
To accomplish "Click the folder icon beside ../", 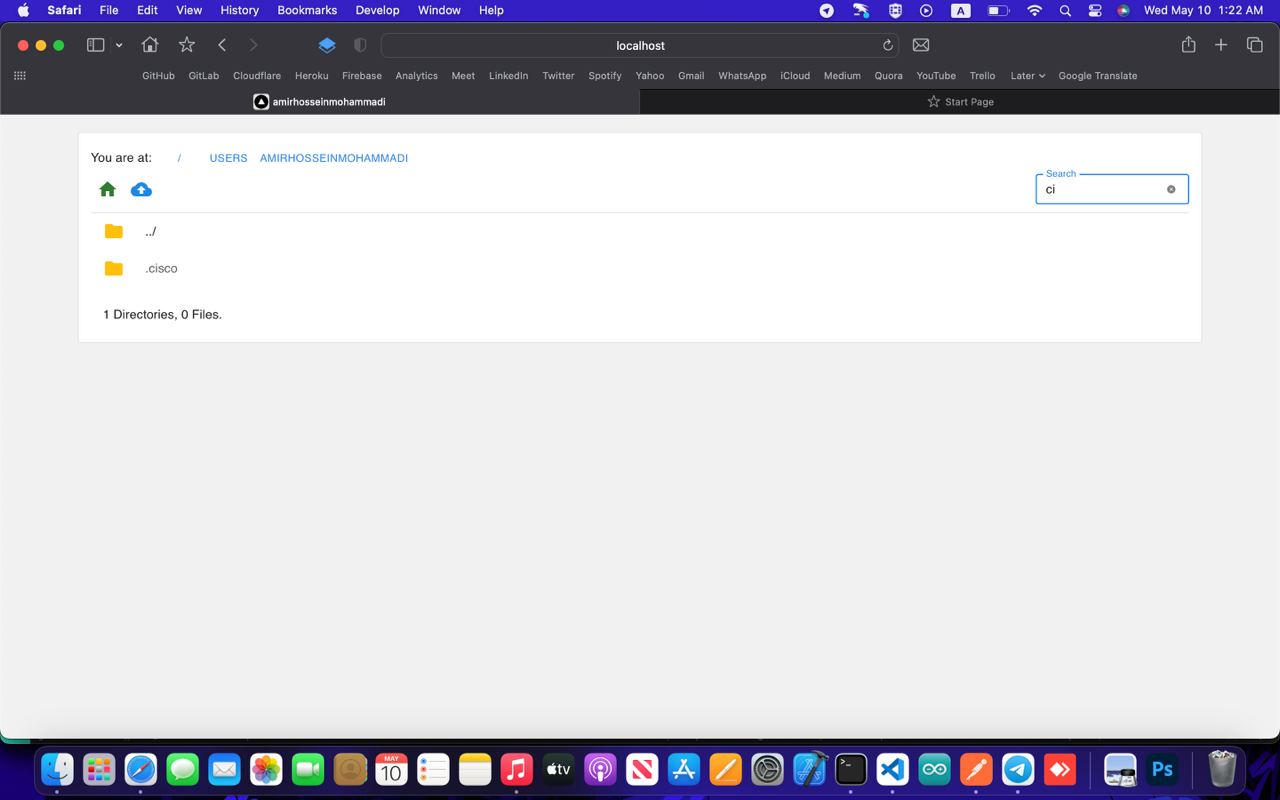I will point(114,231).
